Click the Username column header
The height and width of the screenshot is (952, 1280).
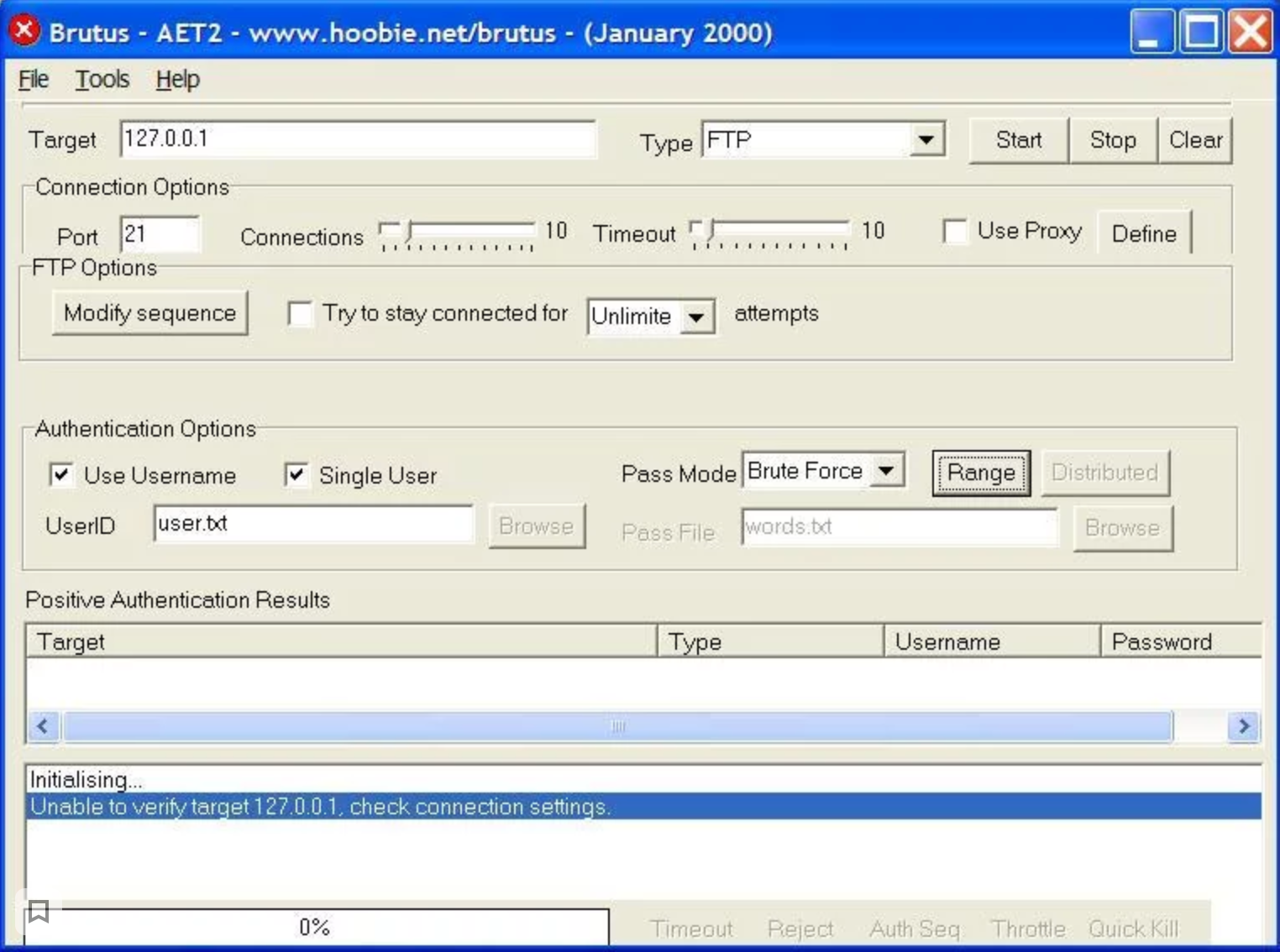tap(992, 641)
